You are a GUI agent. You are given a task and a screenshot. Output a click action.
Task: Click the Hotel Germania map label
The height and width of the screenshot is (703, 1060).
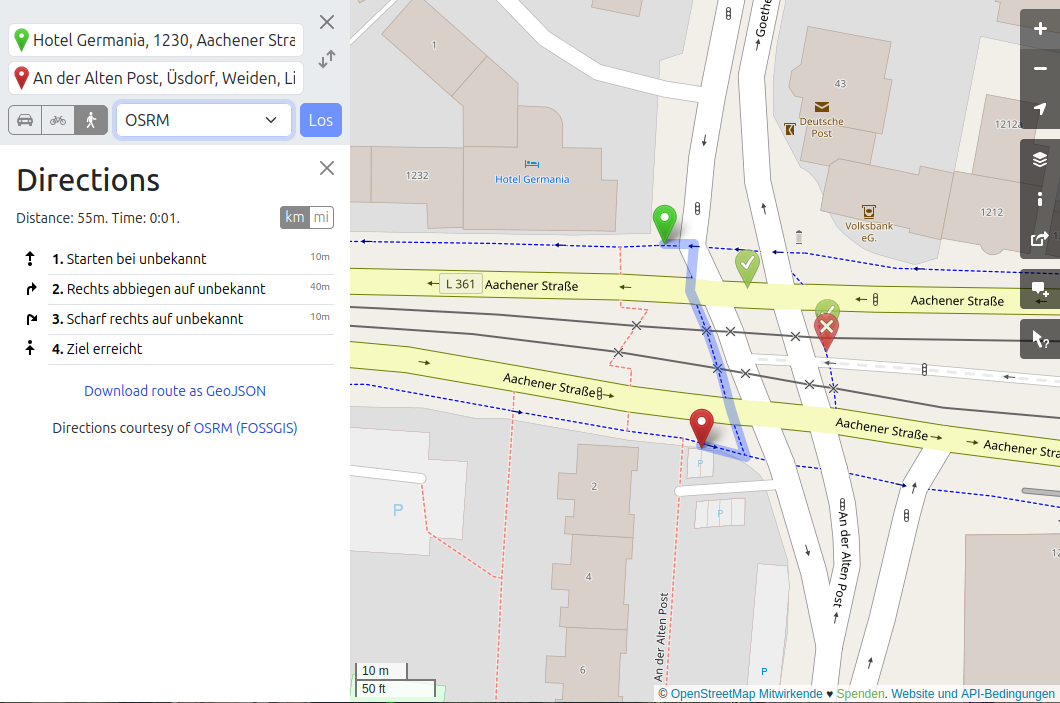coord(532,179)
